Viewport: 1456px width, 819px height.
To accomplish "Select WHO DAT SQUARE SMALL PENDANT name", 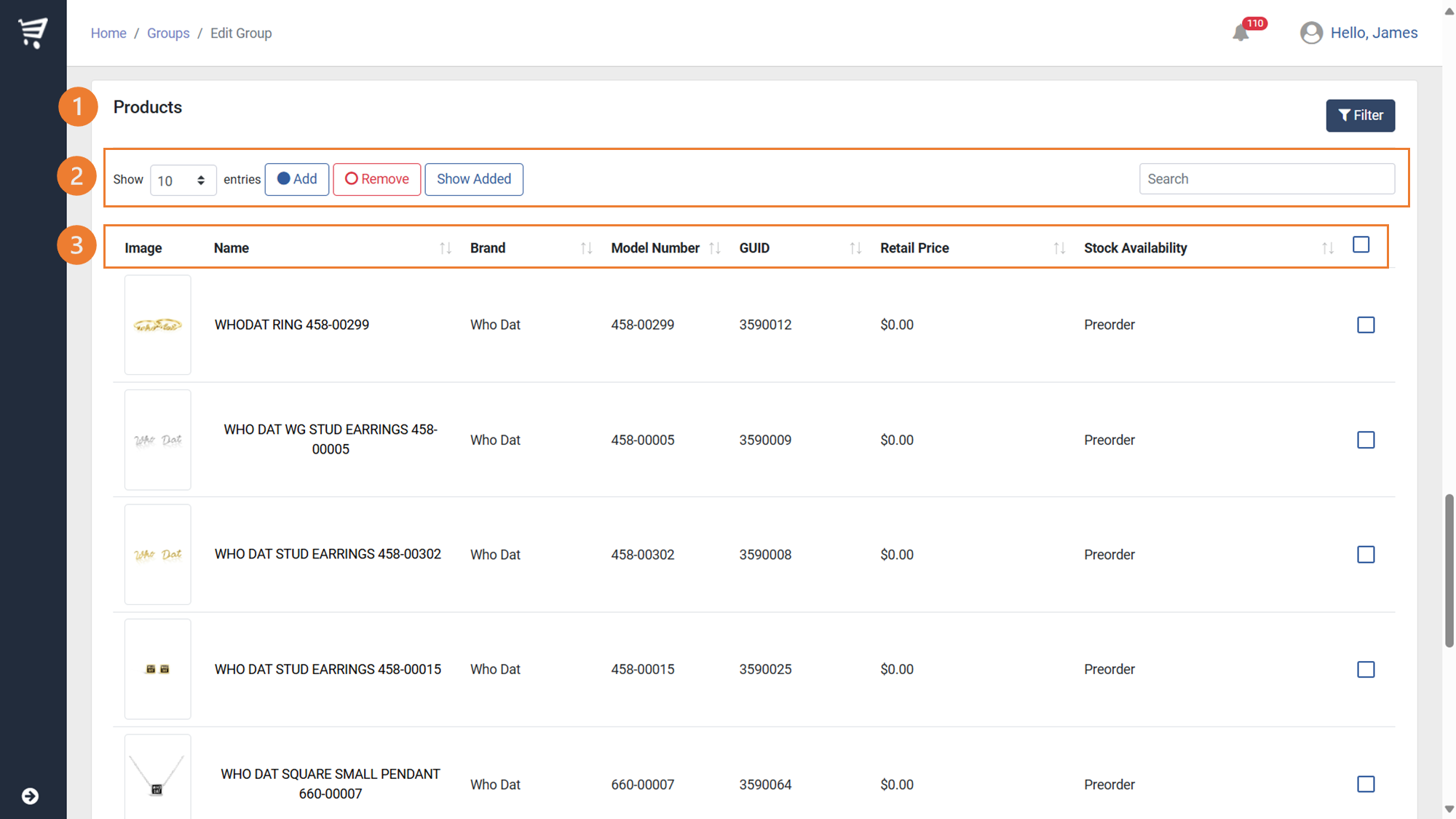I will point(331,784).
